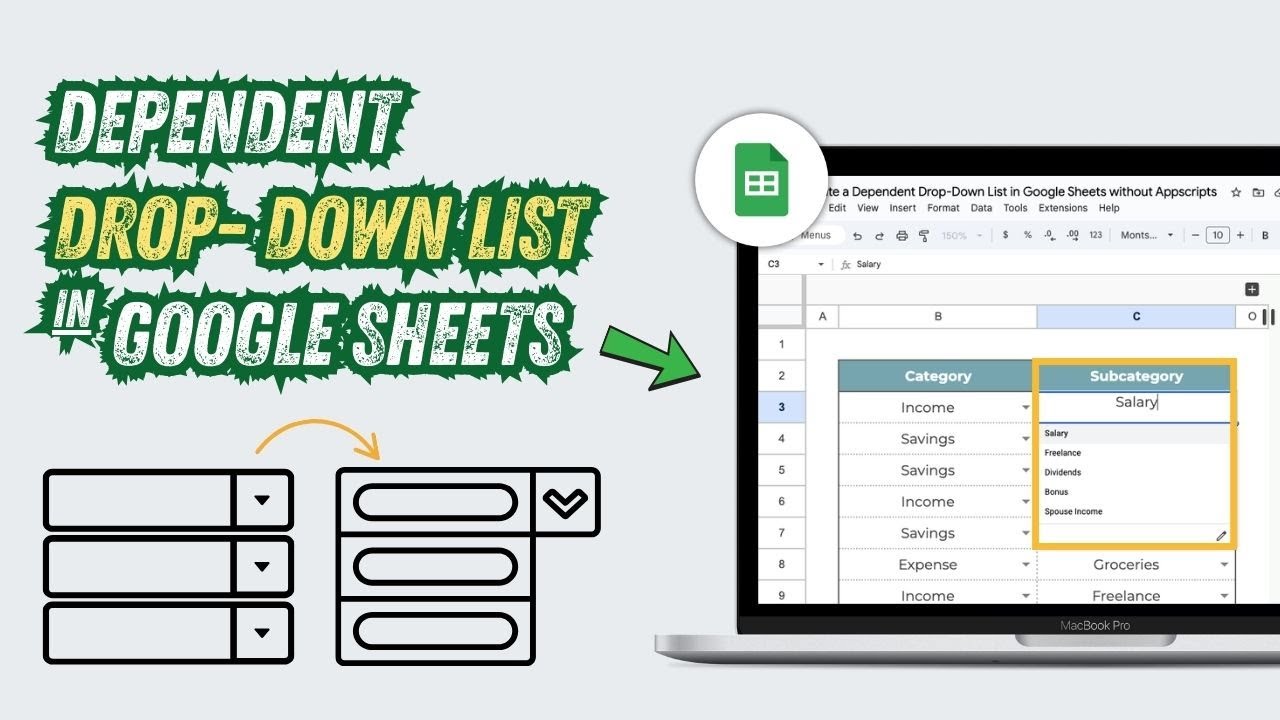Select the Paint format tool
This screenshot has width=1280, height=720.
[923, 236]
